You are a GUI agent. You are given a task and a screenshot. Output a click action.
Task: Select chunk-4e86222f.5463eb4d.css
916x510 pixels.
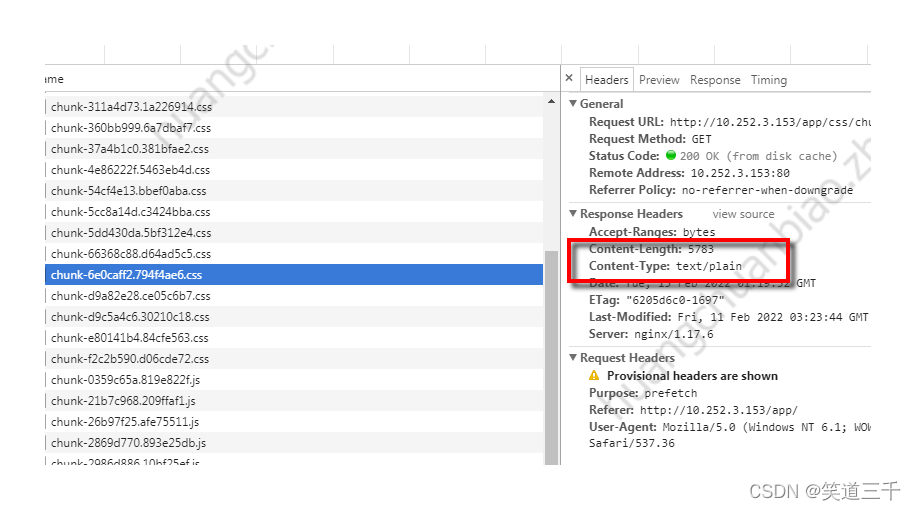click(294, 170)
